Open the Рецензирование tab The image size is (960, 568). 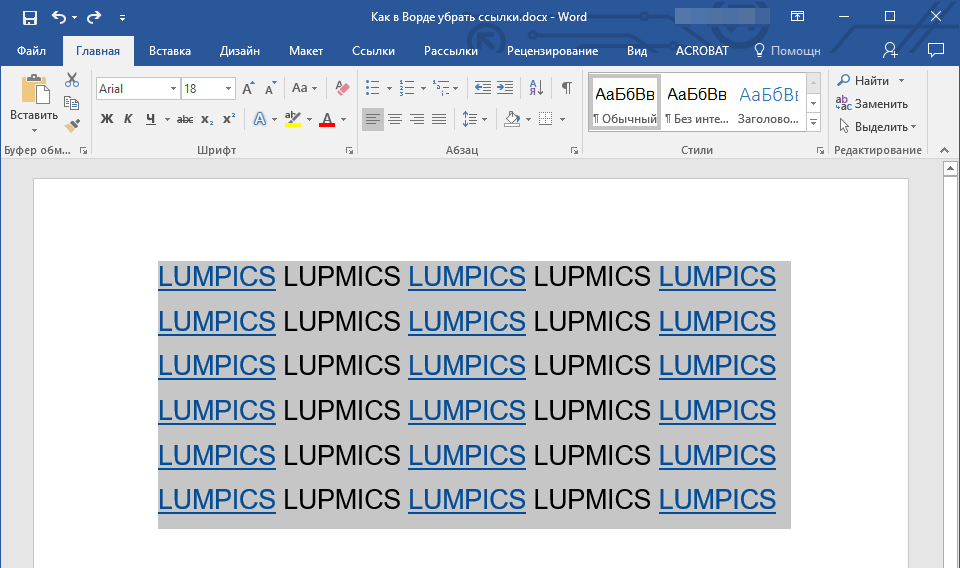click(x=552, y=51)
